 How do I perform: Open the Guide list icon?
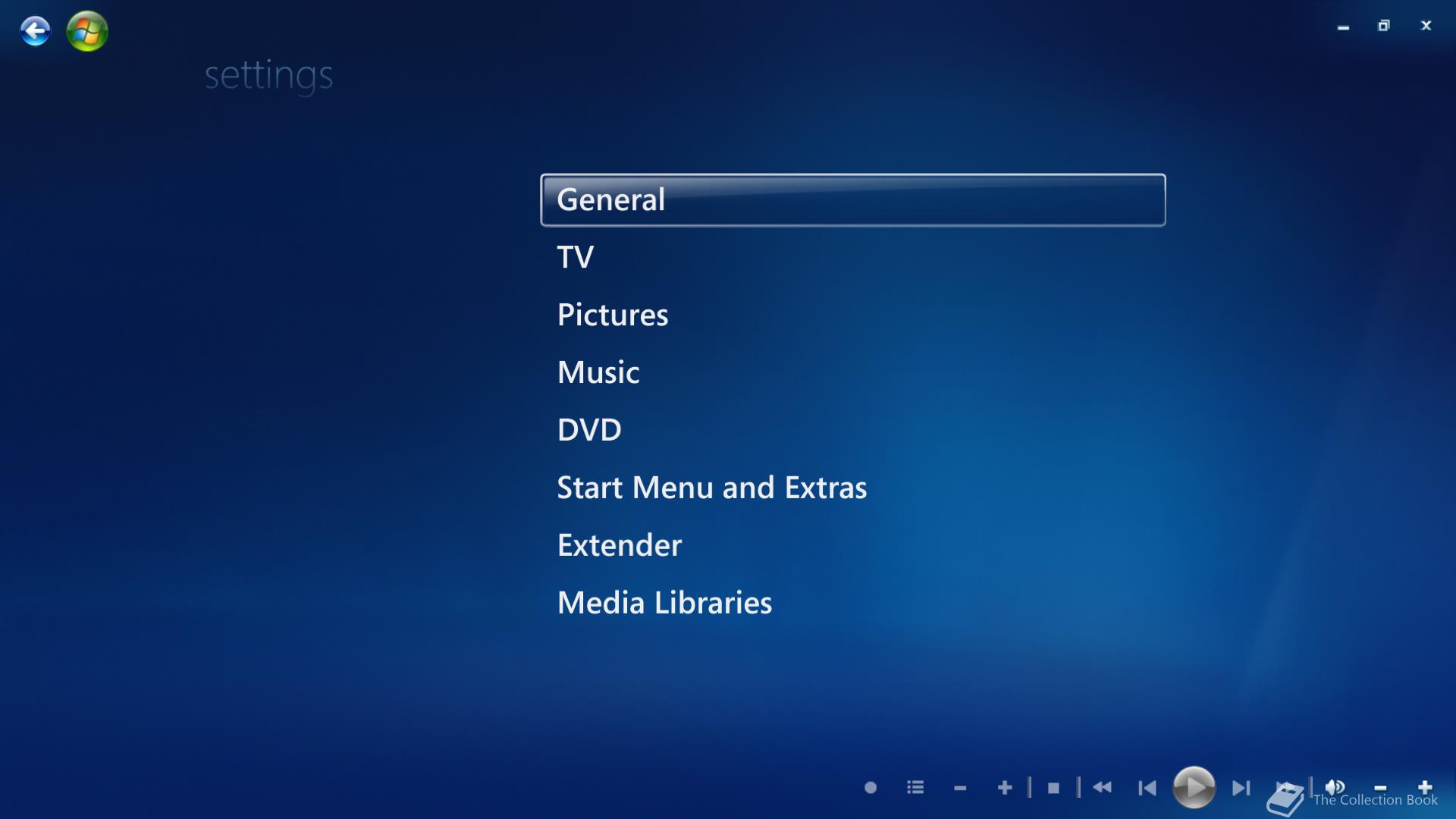point(915,788)
